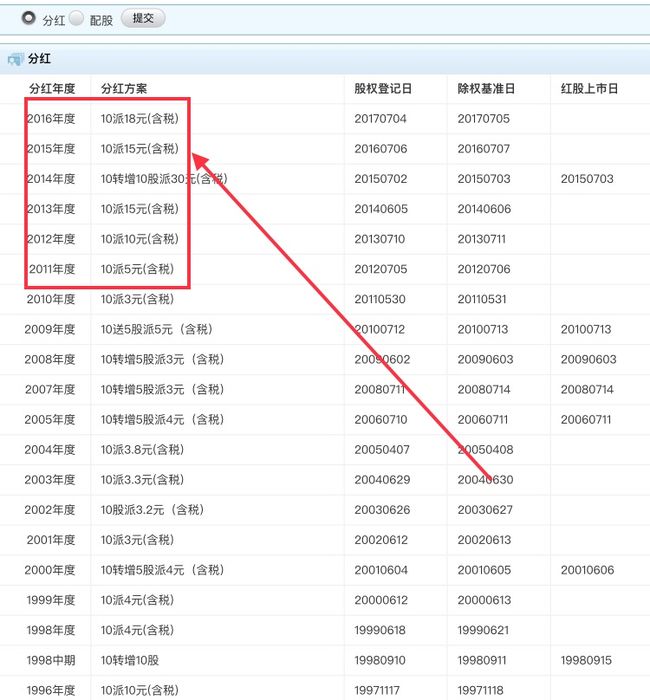
Task: Click the 2012年度 row label
Action: (x=51, y=239)
